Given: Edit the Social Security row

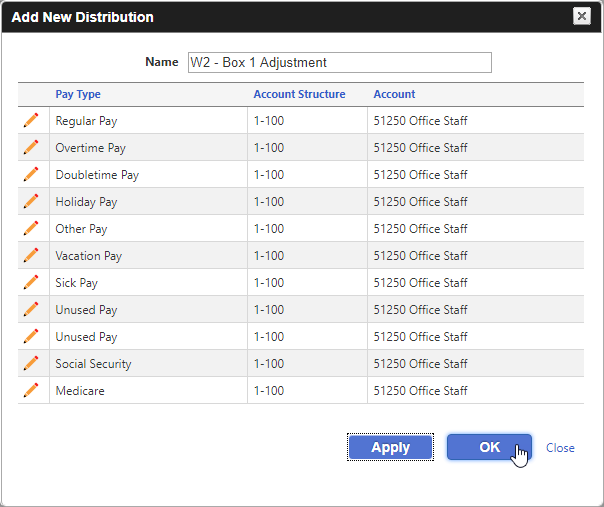Looking at the screenshot, I should [31, 363].
